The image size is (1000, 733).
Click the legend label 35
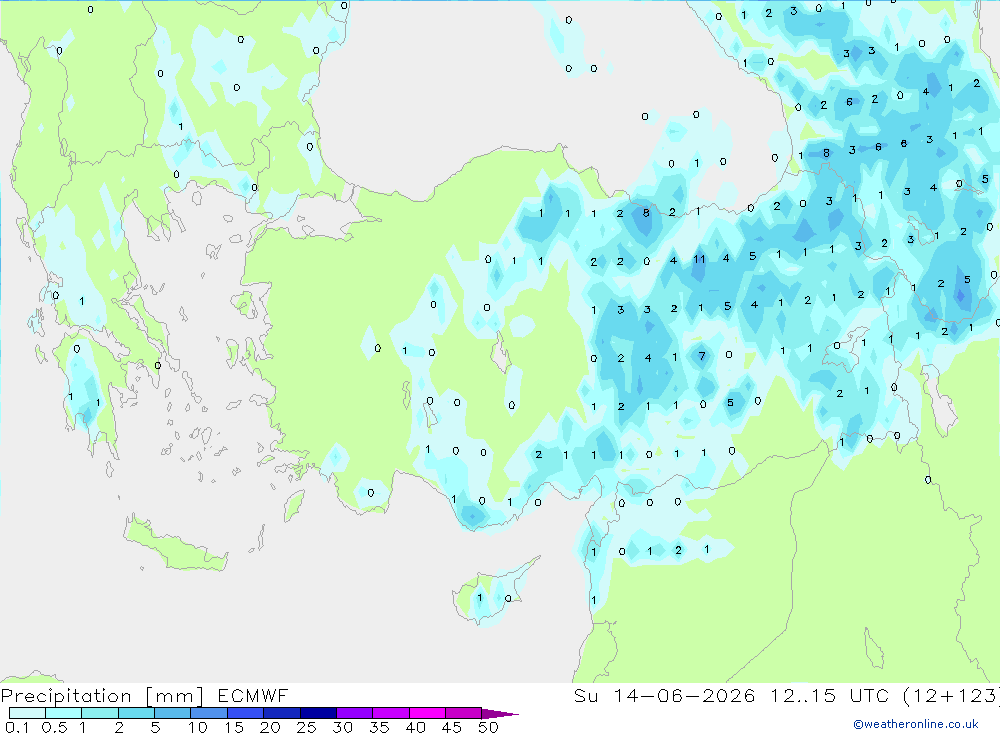(379, 727)
